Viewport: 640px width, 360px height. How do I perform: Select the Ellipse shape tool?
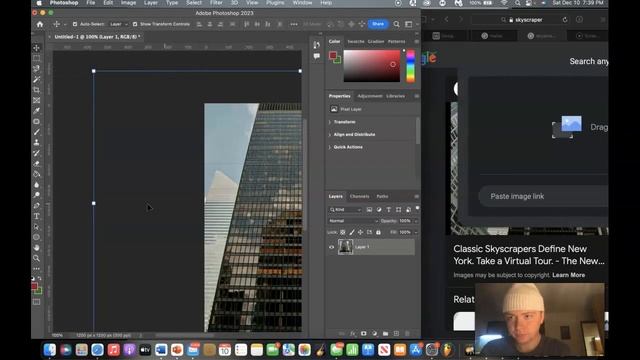tap(36, 237)
